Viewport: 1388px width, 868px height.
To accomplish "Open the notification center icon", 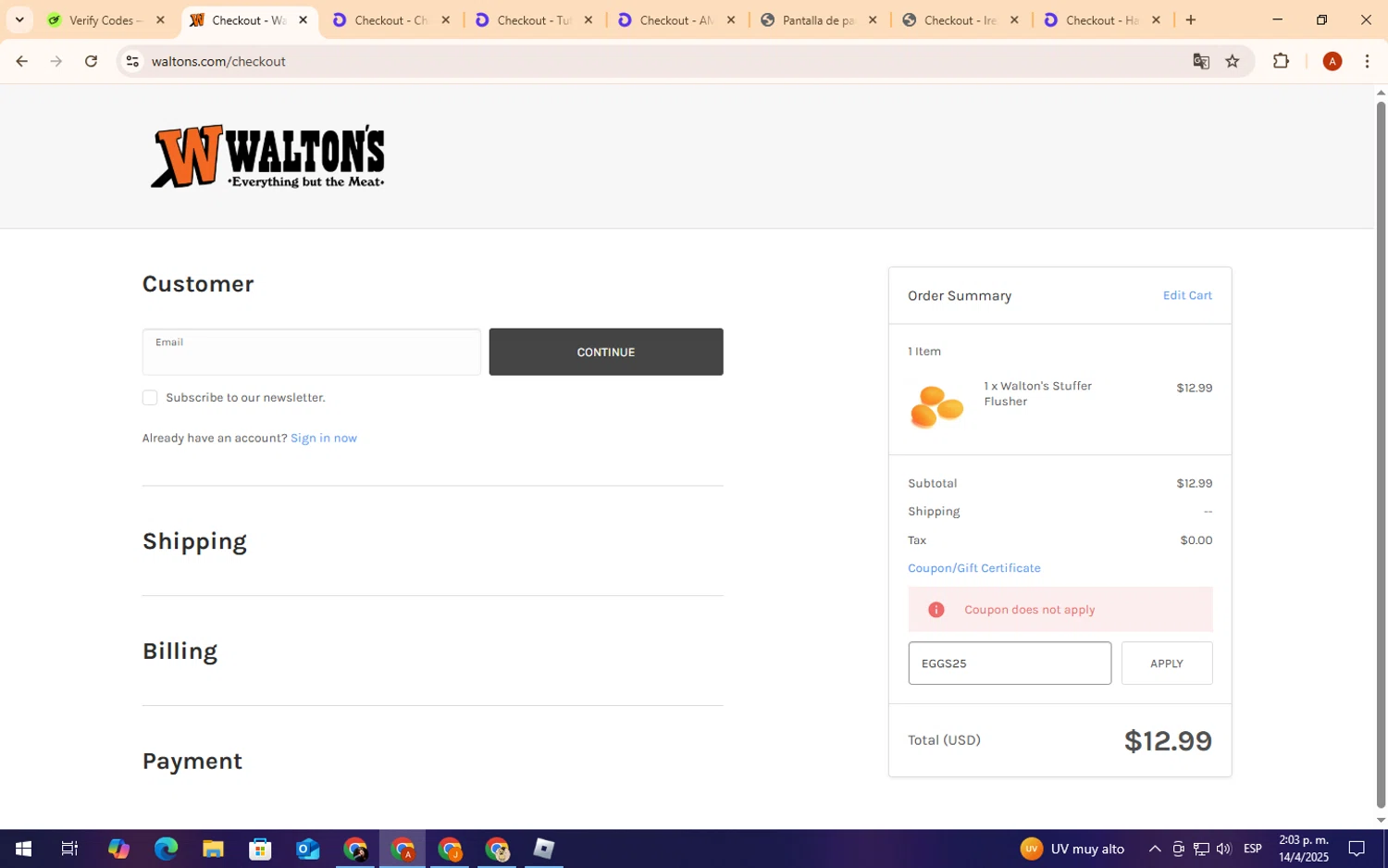I will 1357,849.
